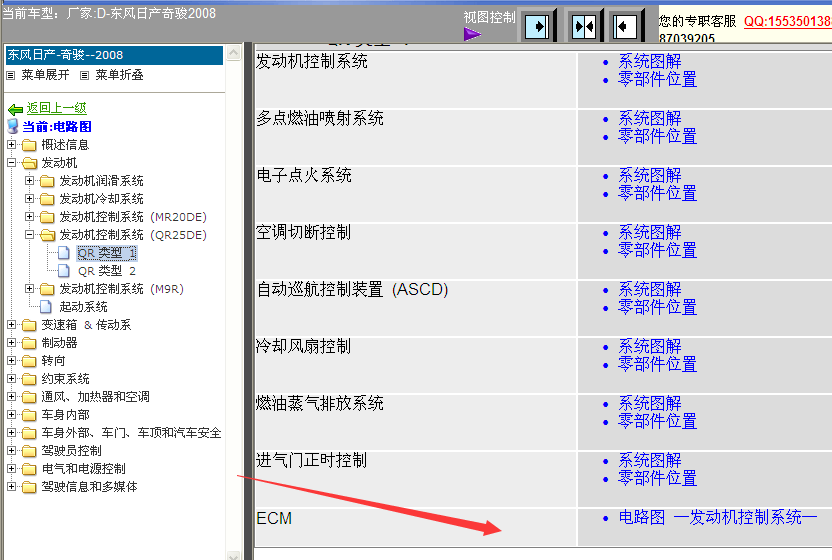The width and height of the screenshot is (832, 560).
Task: Expand the 车身内部 tree node
Action: (11, 415)
